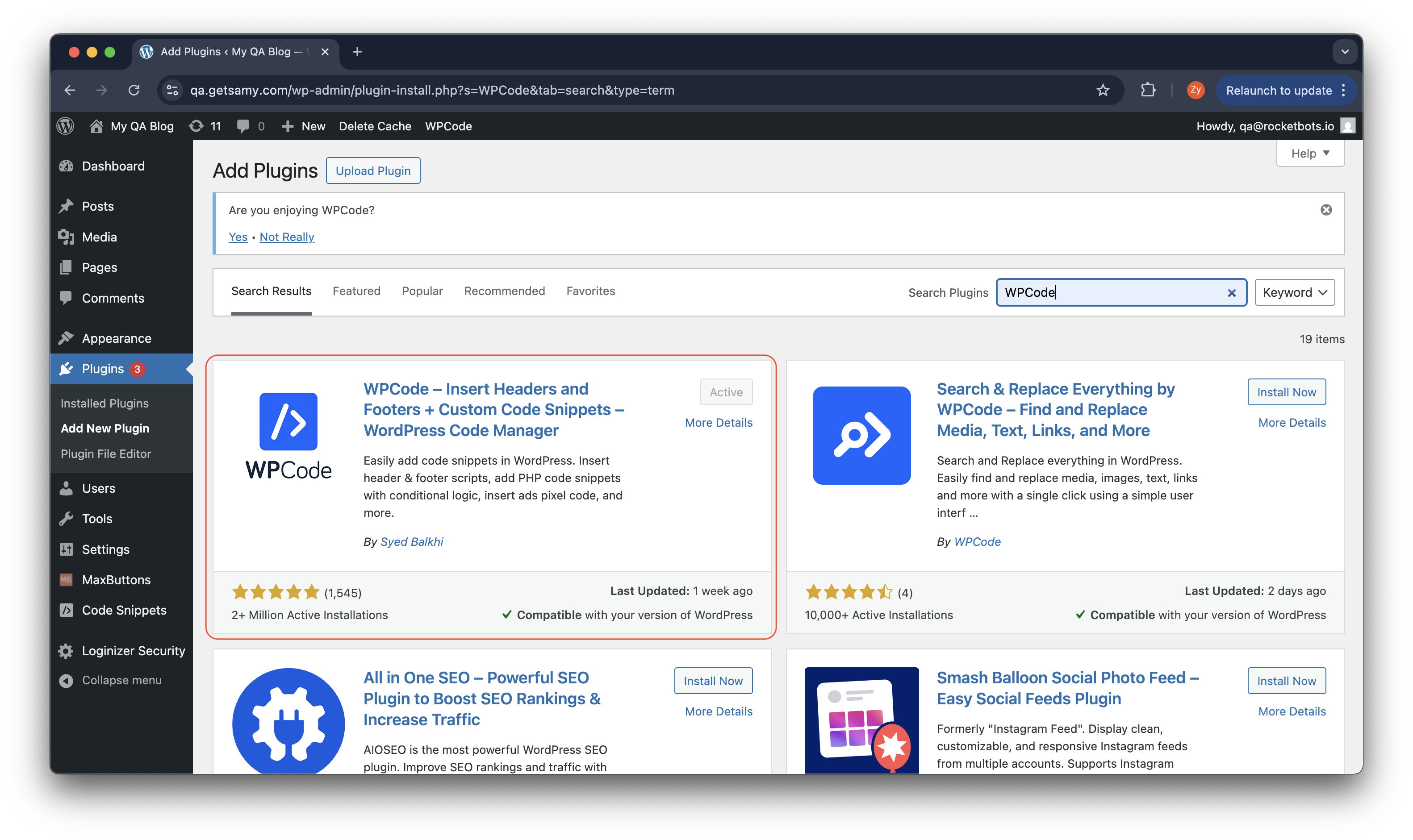Click the WordPress logo in admin bar
The width and height of the screenshot is (1413, 840).
coord(66,126)
